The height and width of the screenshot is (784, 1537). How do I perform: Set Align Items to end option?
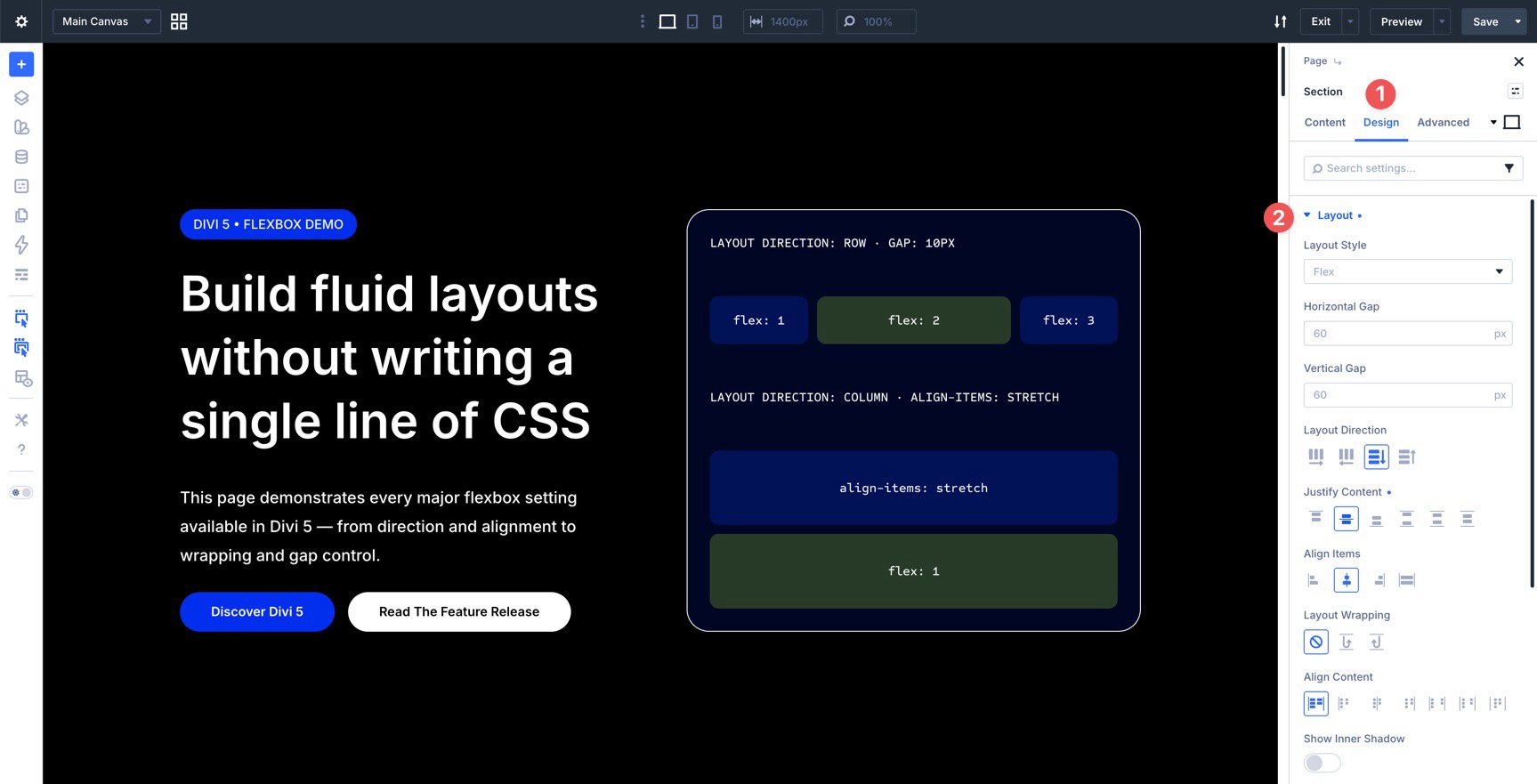tap(1379, 580)
